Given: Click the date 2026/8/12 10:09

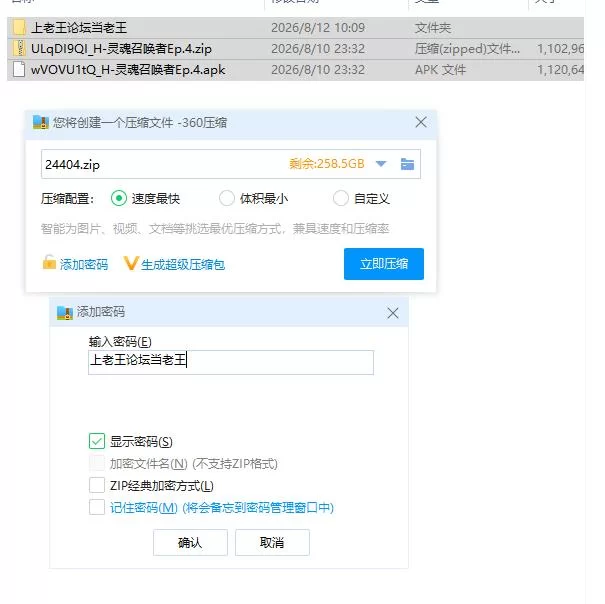Looking at the screenshot, I should pos(318,27).
